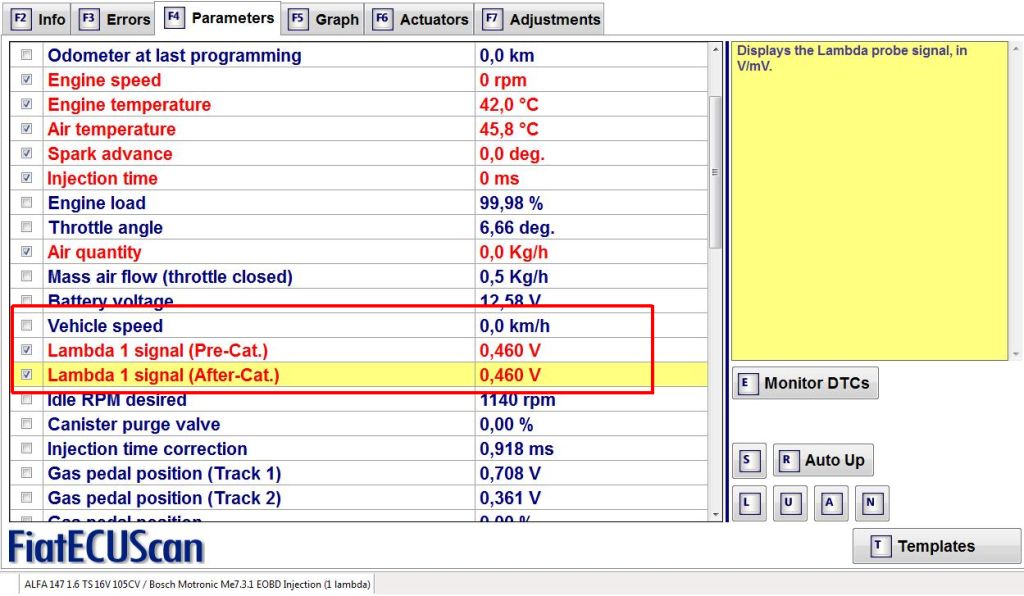Image resolution: width=1024 pixels, height=596 pixels.
Task: Enable the Engine load checkbox
Action: click(26, 203)
